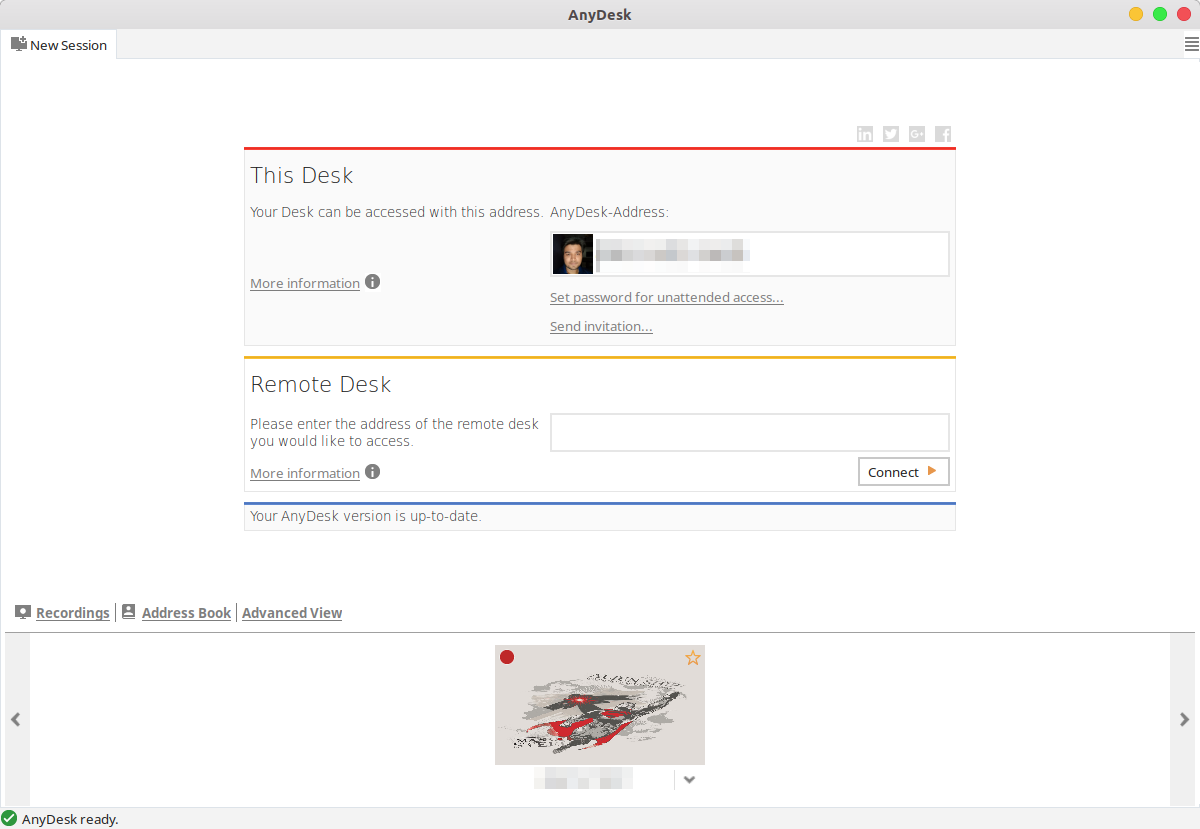Maximize the window with green button
The width and height of the screenshot is (1200, 829).
(1160, 14)
